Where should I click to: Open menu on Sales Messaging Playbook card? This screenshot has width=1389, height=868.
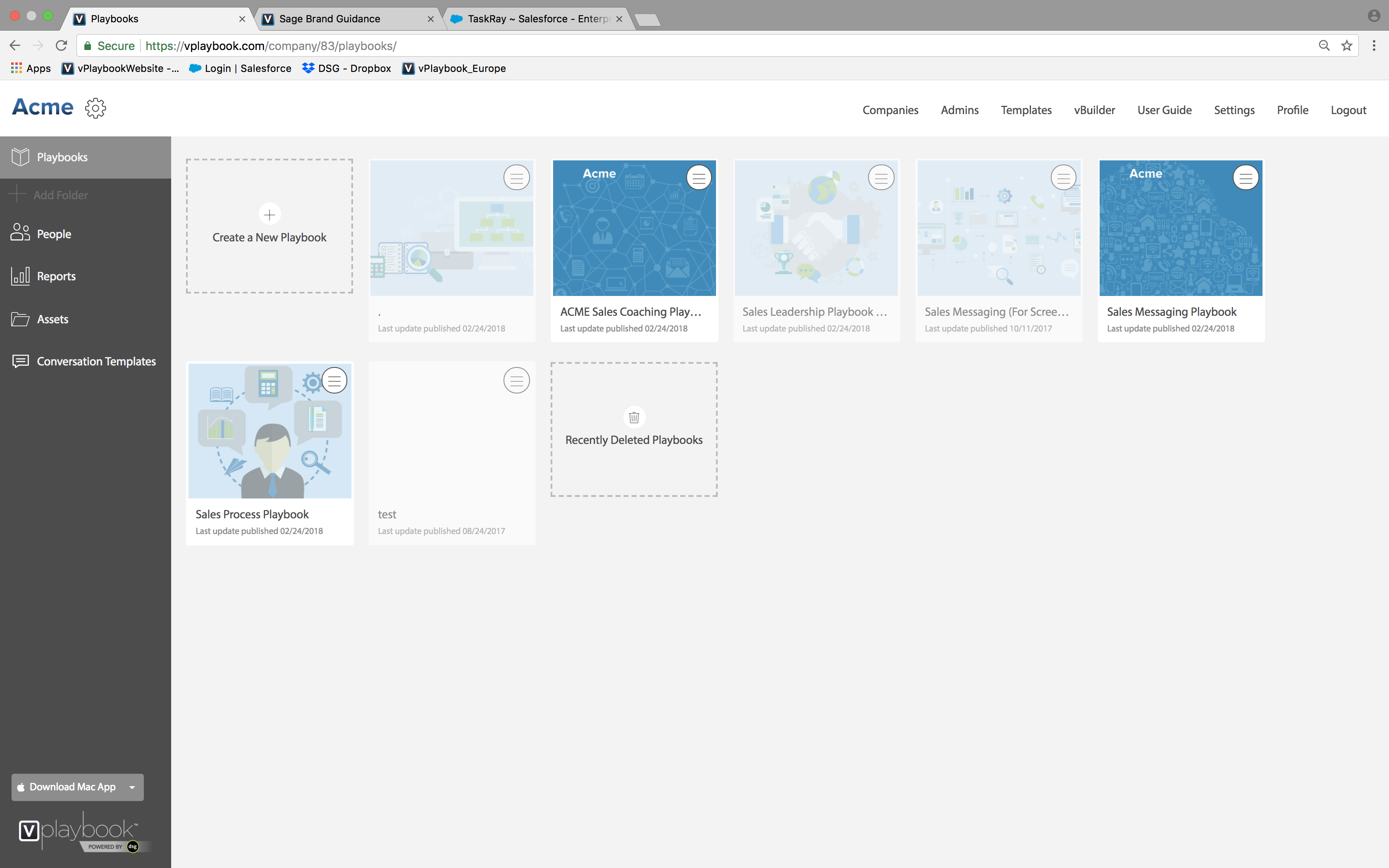tap(1246, 178)
